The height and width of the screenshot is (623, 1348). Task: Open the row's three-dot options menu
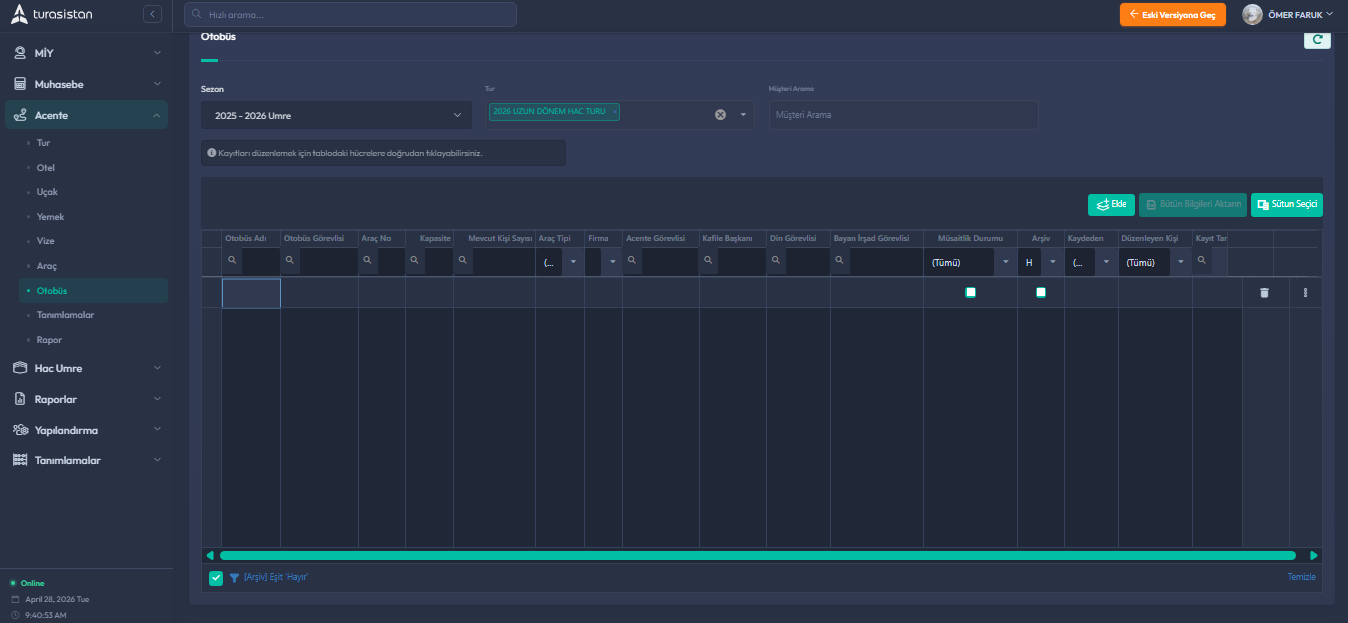(x=1305, y=292)
